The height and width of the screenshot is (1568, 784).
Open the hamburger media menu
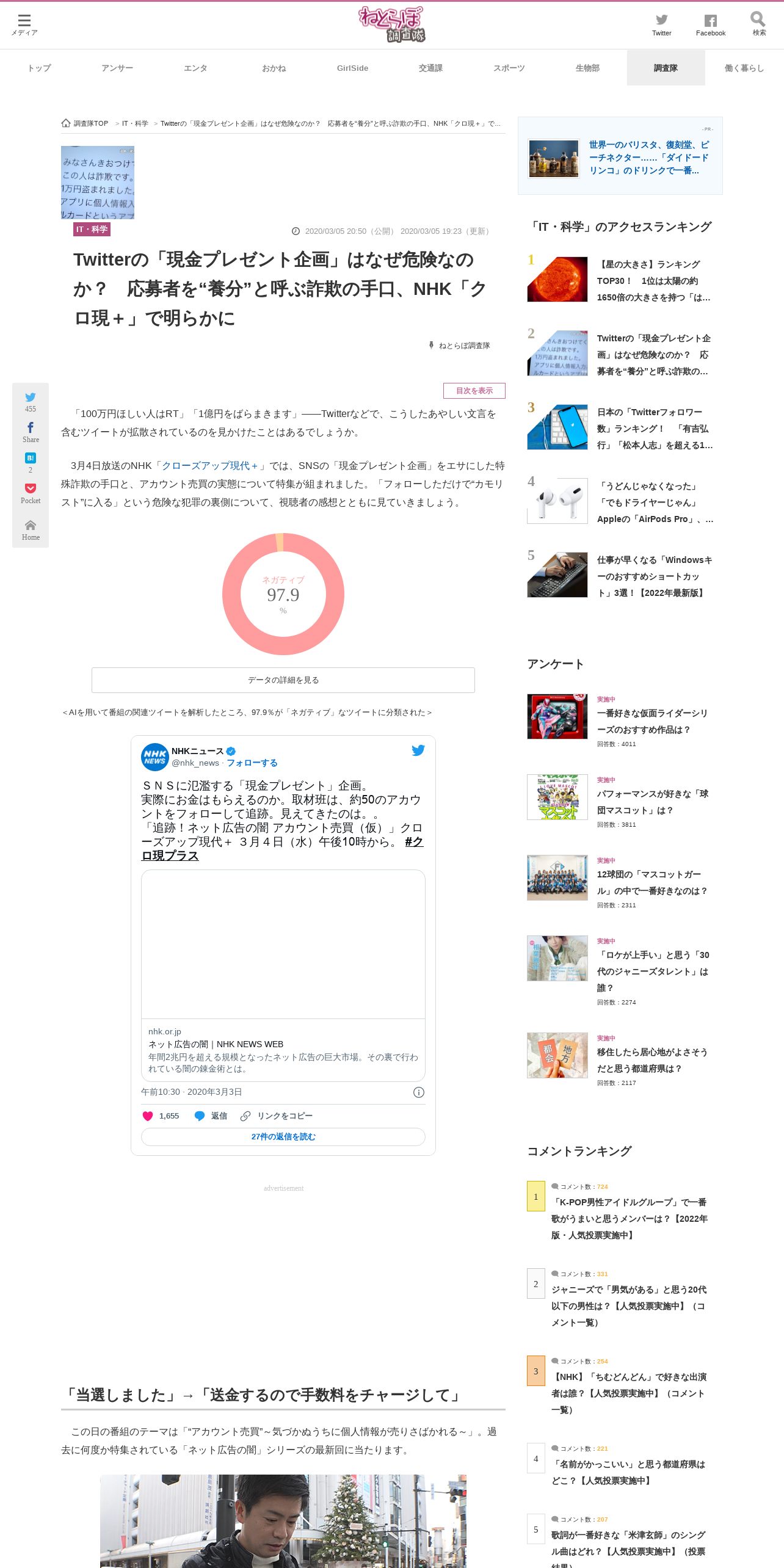[x=24, y=24]
